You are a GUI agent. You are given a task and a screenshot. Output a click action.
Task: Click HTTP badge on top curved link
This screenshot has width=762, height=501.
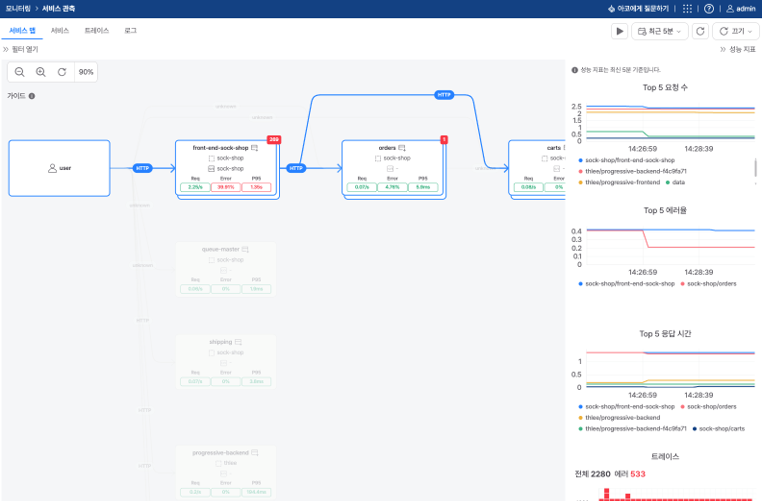[x=444, y=95]
